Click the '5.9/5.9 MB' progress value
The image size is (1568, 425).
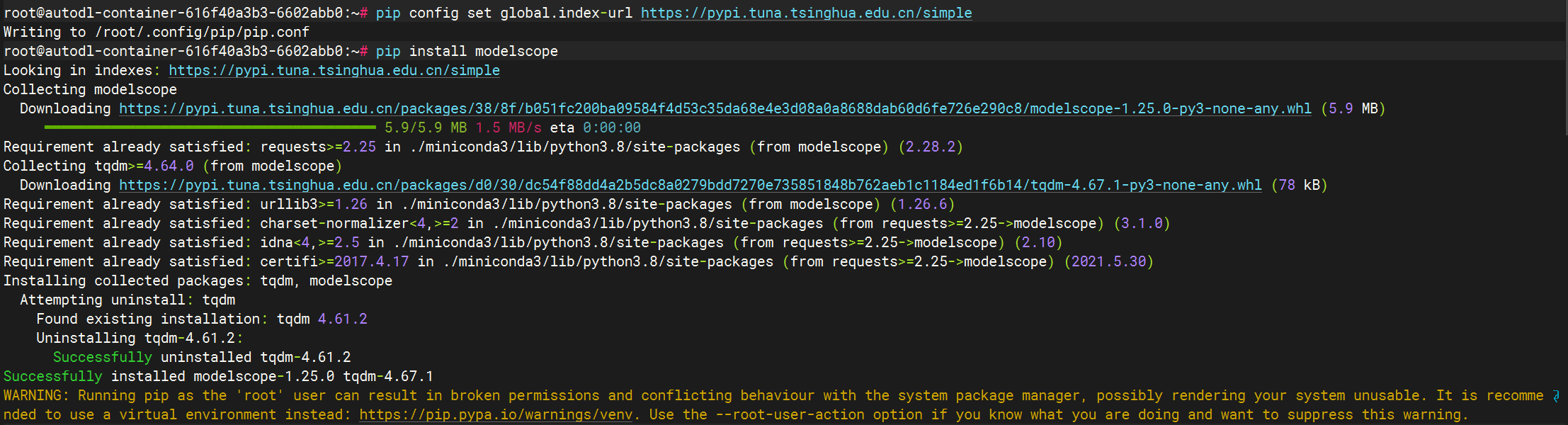point(426,127)
